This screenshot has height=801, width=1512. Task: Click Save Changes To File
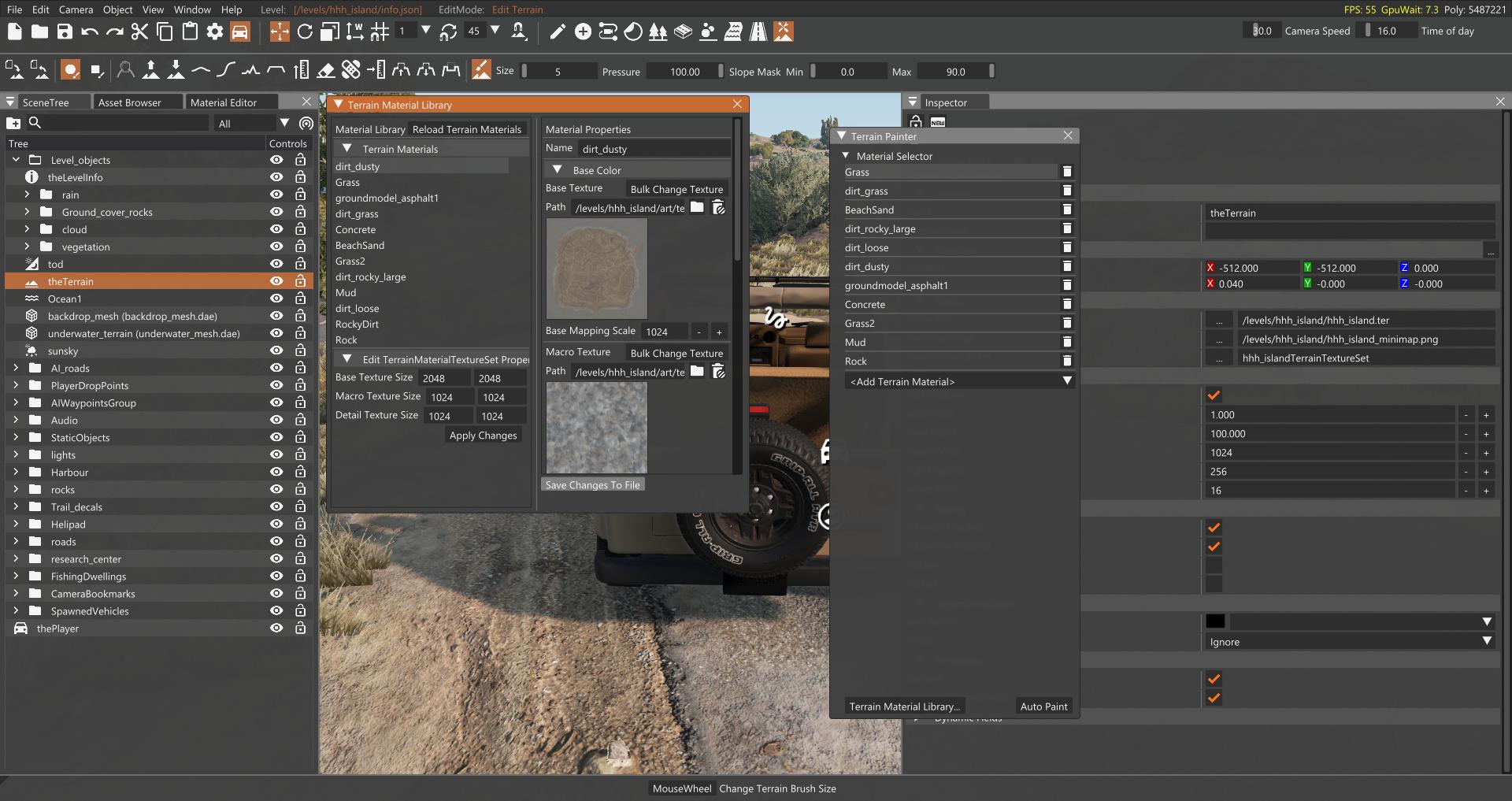[x=592, y=484]
